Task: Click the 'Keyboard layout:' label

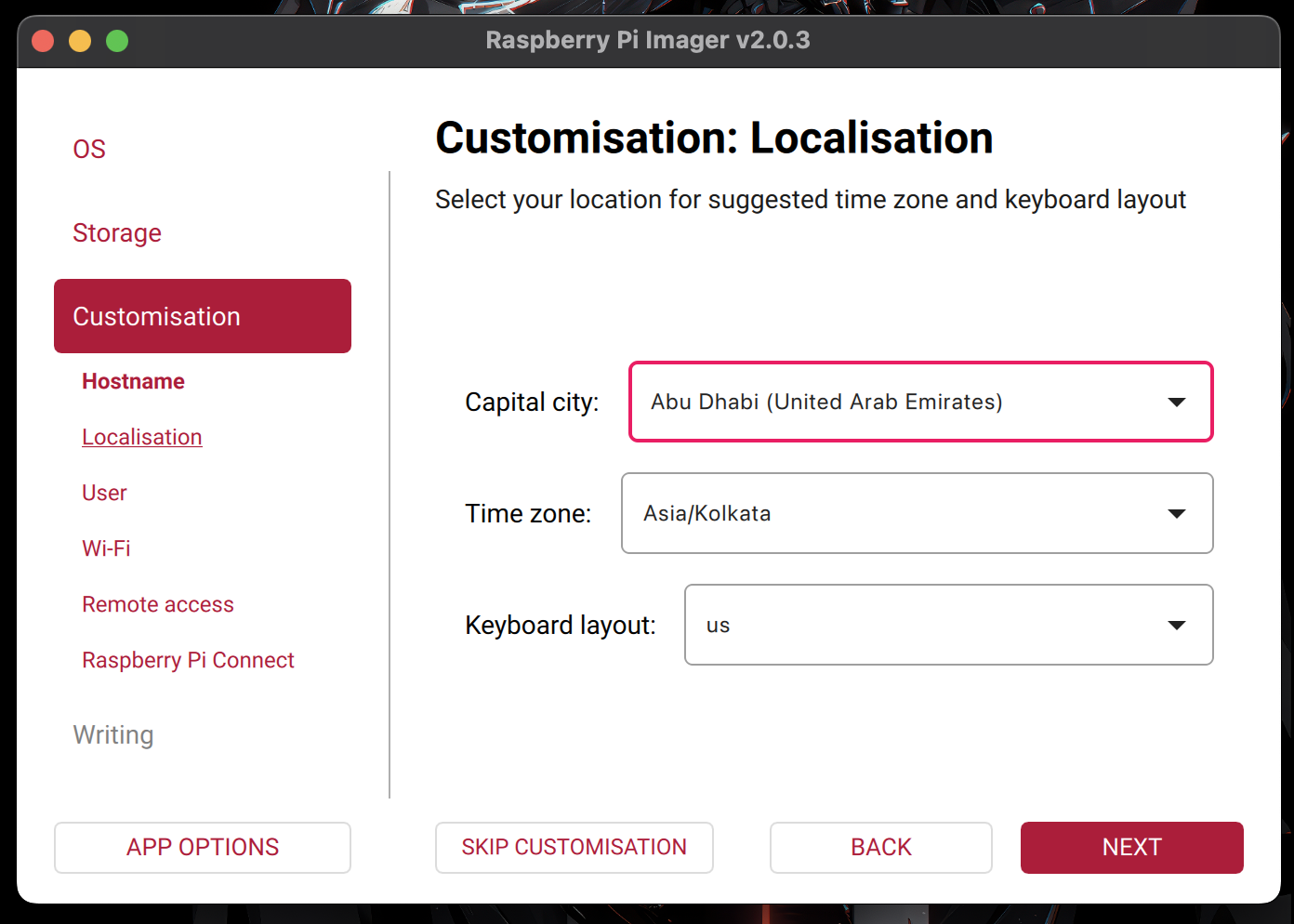Action: (561, 625)
